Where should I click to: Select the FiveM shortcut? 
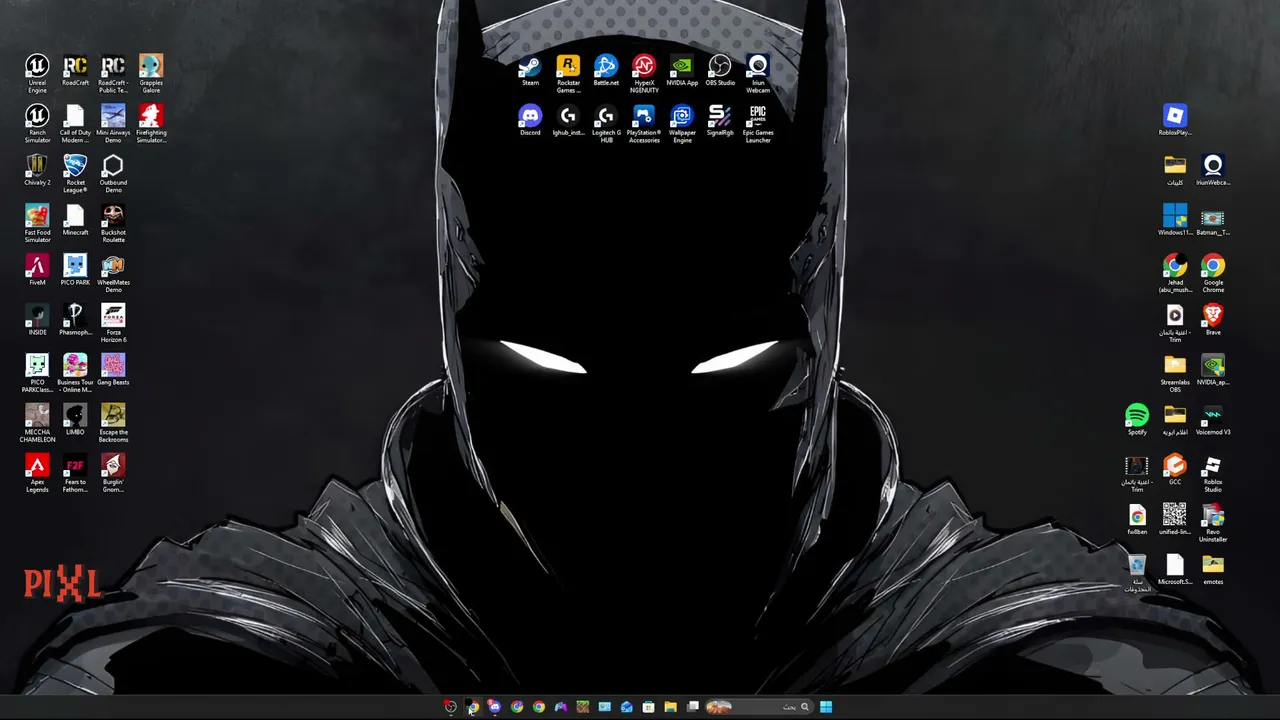click(x=37, y=271)
